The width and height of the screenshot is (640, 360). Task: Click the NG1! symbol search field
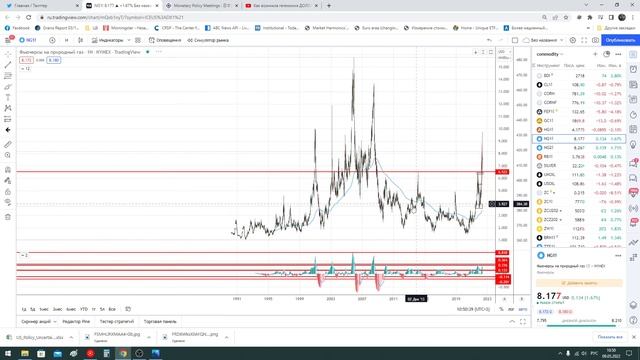[29, 40]
